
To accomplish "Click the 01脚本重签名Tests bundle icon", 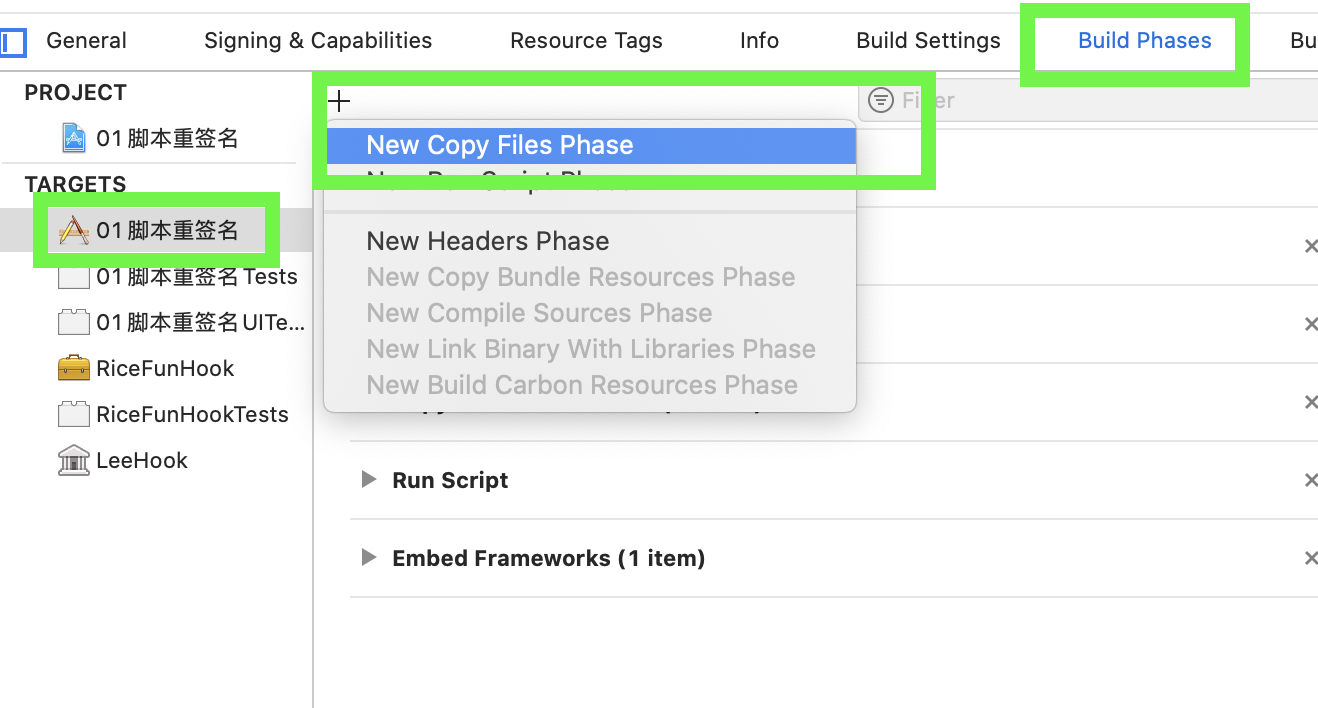I will coord(74,277).
